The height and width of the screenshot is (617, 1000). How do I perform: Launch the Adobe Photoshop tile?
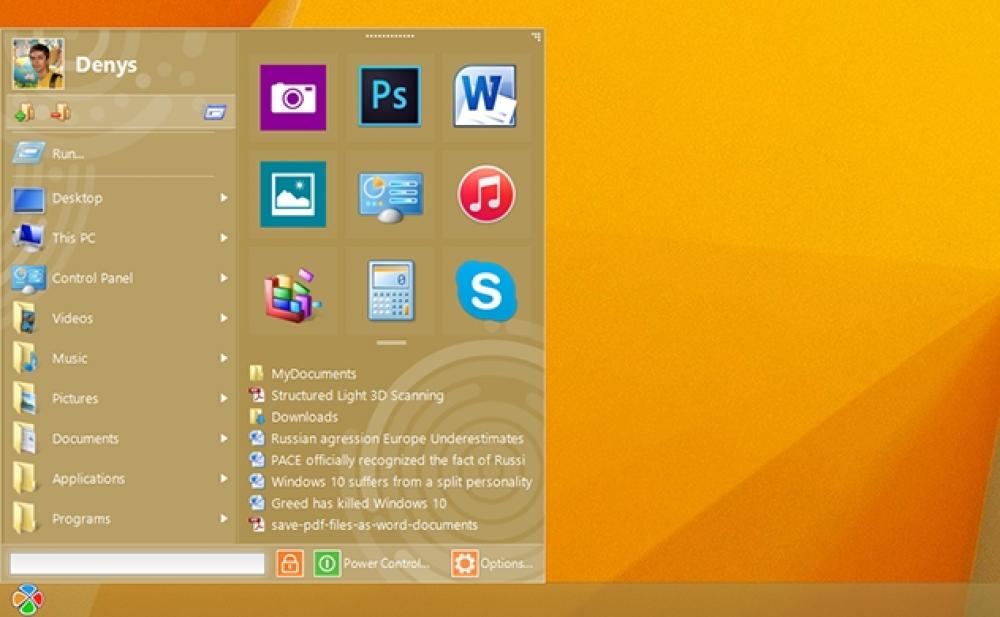pyautogui.click(x=390, y=95)
